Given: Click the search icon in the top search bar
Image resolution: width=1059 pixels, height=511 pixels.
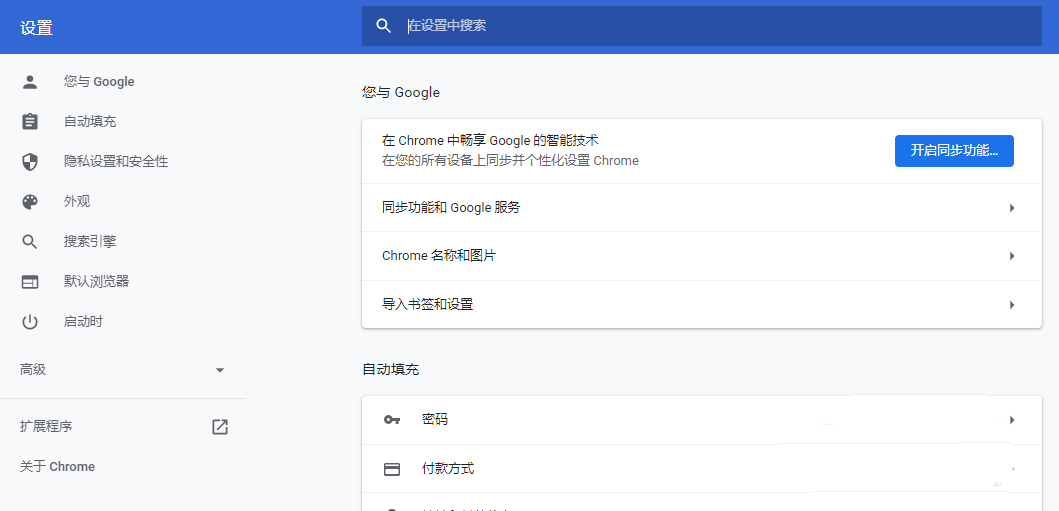Looking at the screenshot, I should click(x=384, y=26).
